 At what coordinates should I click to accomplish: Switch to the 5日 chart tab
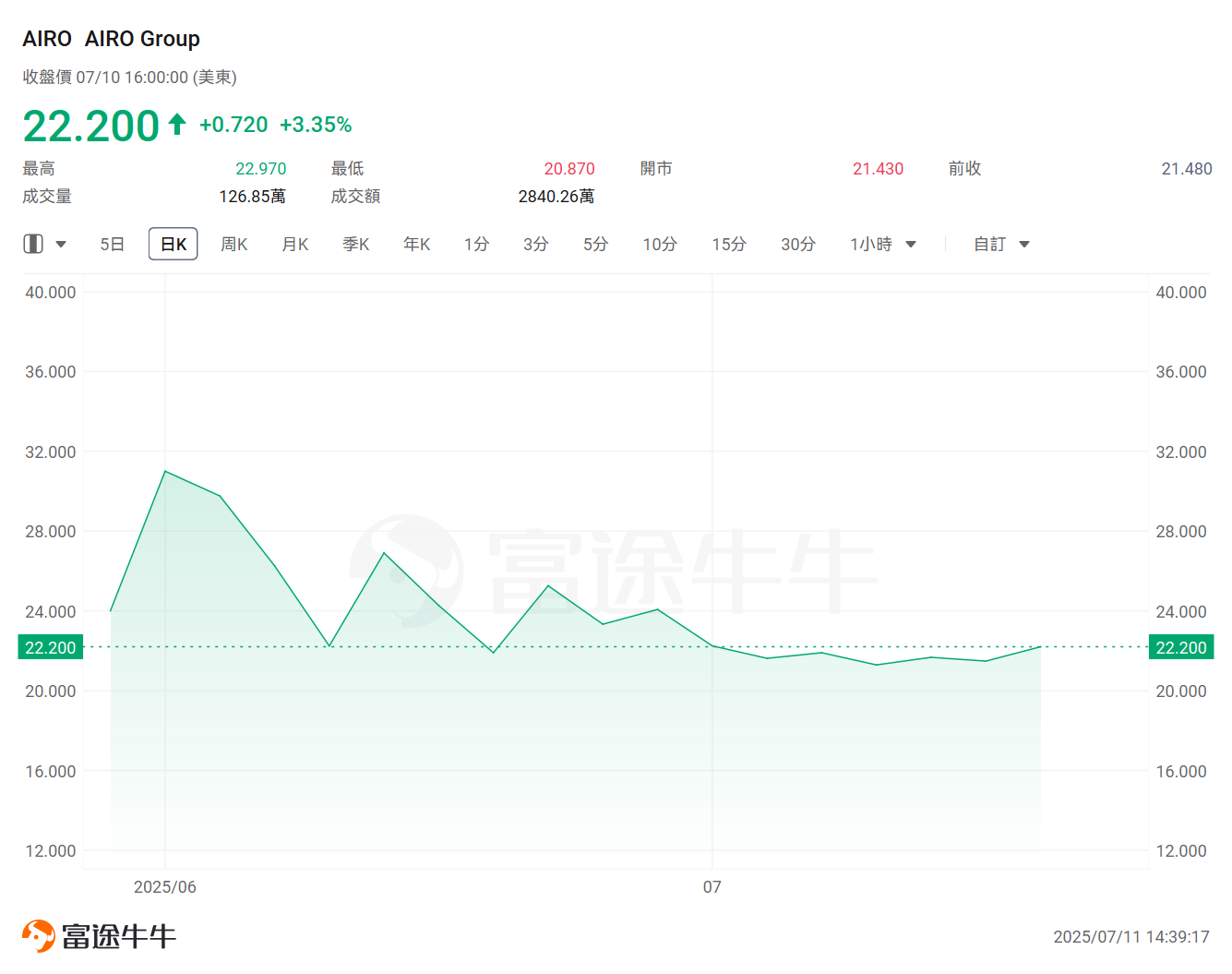tap(112, 245)
